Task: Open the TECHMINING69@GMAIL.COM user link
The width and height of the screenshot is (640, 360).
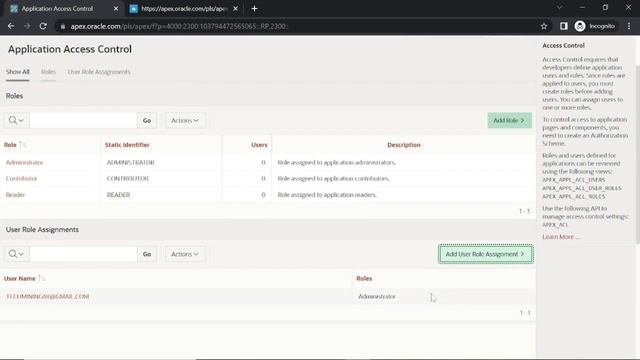Action: pos(47,296)
